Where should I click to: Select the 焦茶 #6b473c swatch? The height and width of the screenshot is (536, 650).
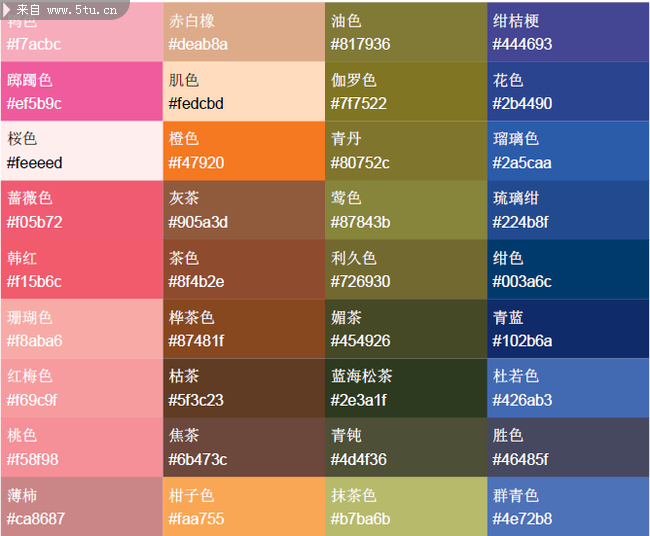(x=244, y=447)
